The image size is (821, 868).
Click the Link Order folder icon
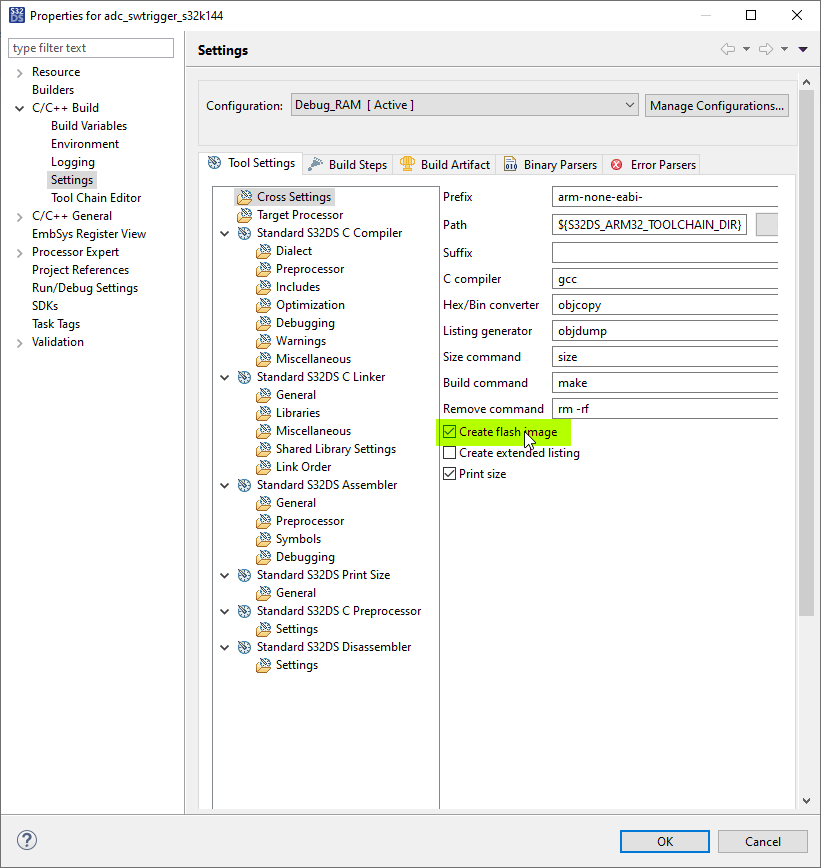click(x=264, y=467)
